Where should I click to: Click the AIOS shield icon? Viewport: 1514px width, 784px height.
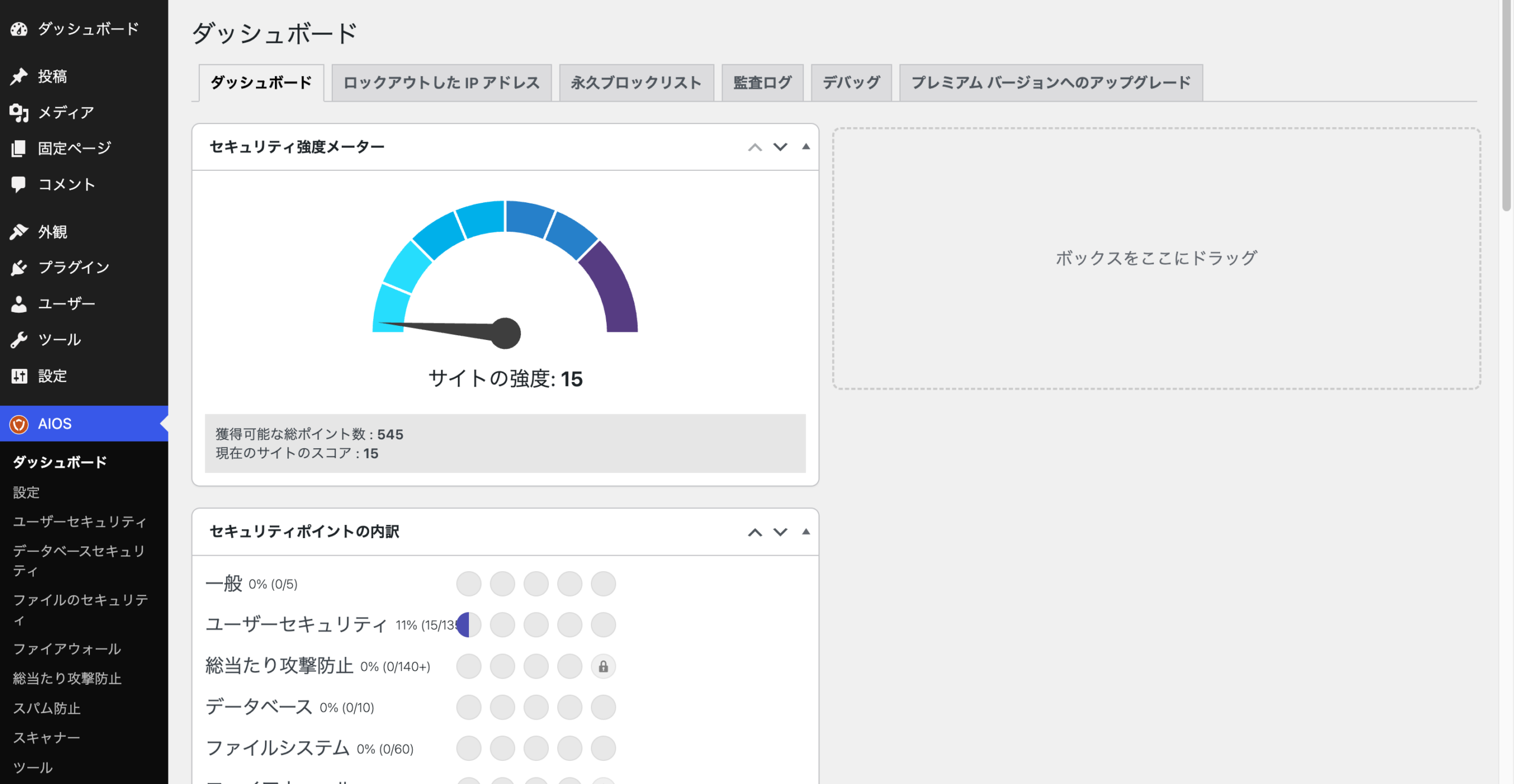click(19, 424)
